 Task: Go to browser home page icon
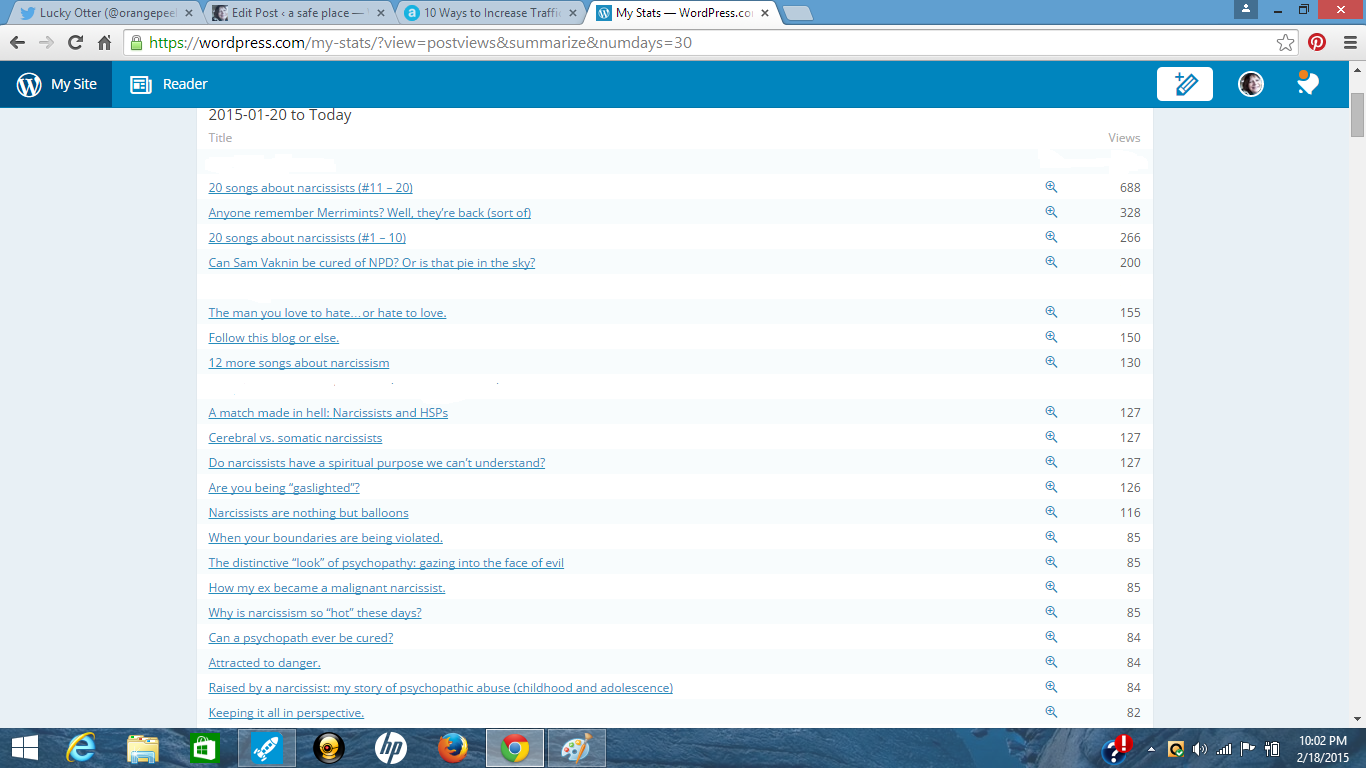pos(104,43)
